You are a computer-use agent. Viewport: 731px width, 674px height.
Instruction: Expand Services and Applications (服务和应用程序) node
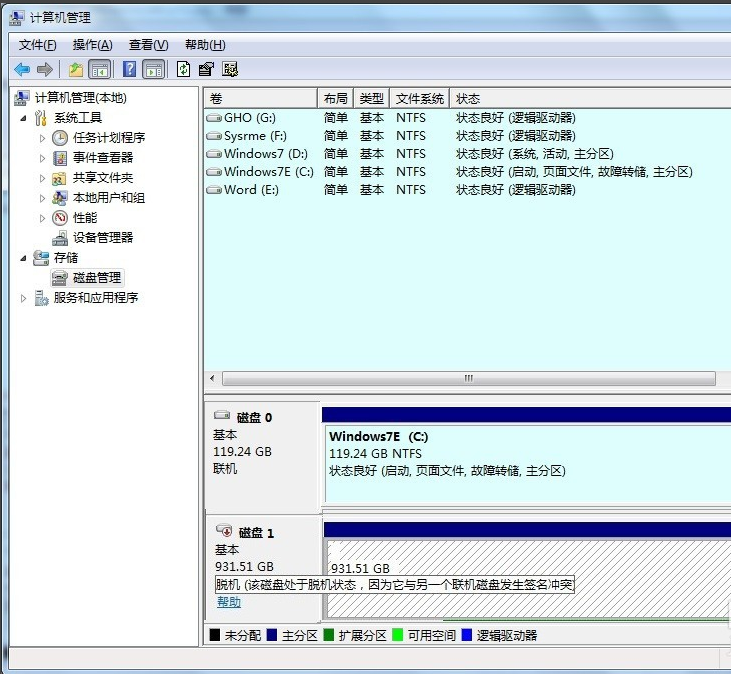[x=24, y=298]
